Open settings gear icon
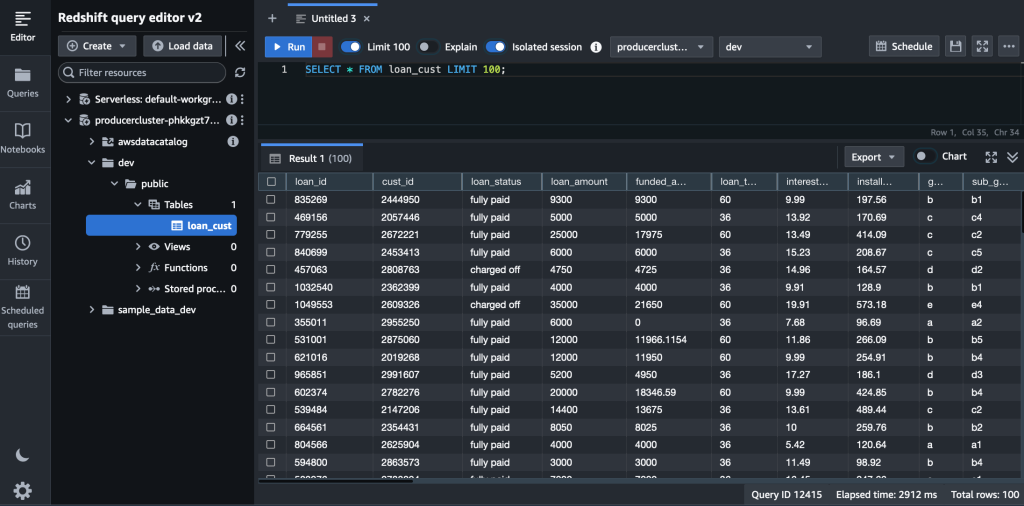The height and width of the screenshot is (506, 1024). (22, 490)
